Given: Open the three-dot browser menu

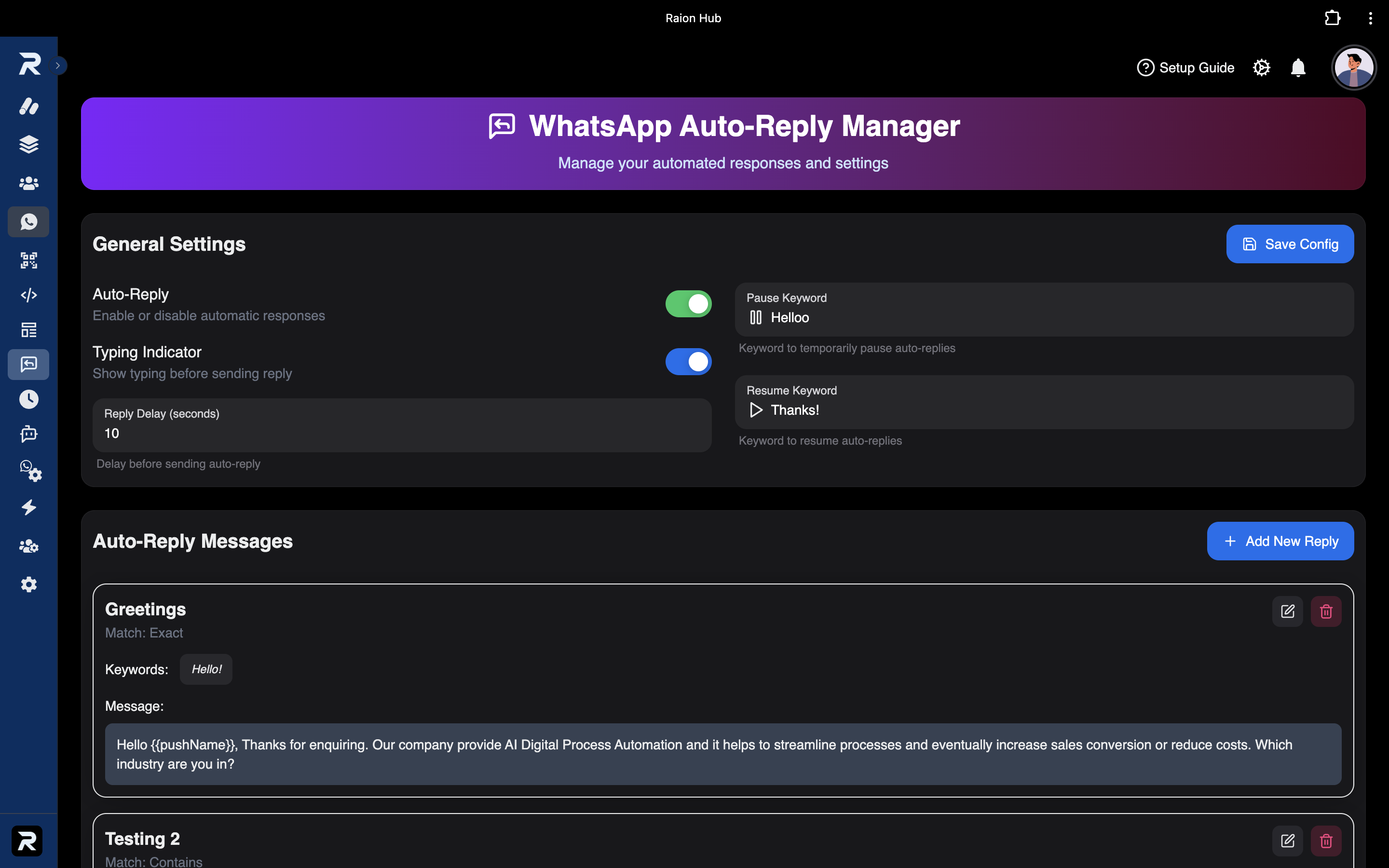Looking at the screenshot, I should (x=1371, y=18).
